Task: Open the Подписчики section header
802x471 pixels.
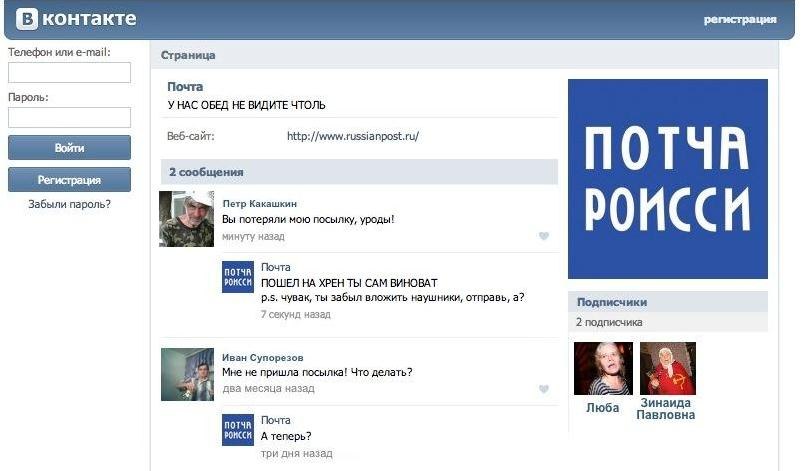Action: click(x=611, y=301)
